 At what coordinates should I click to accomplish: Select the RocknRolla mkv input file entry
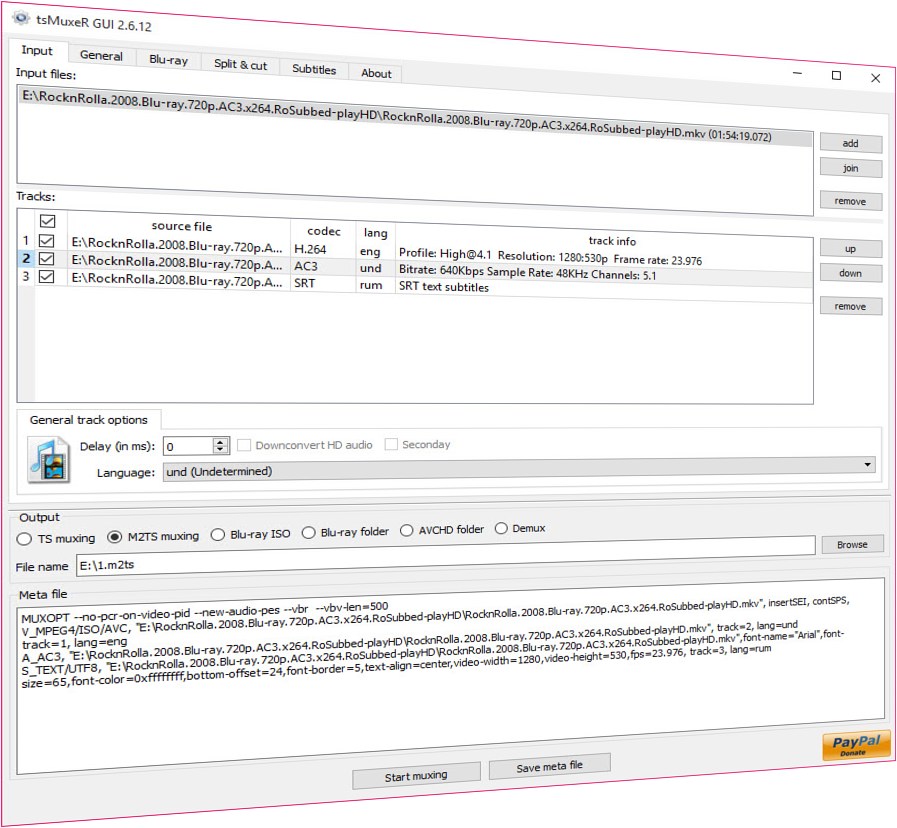[x=415, y=118]
